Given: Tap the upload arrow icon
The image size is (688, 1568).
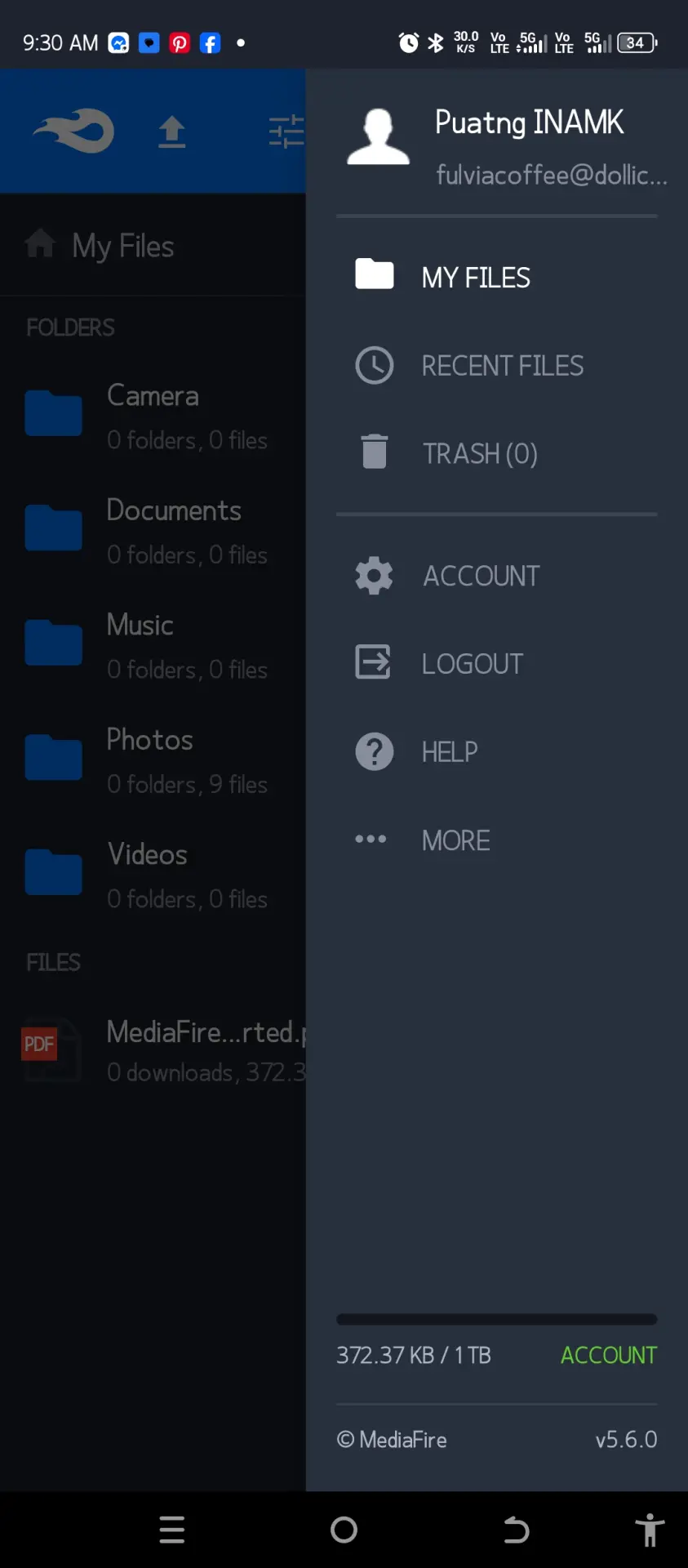Looking at the screenshot, I should 171,131.
